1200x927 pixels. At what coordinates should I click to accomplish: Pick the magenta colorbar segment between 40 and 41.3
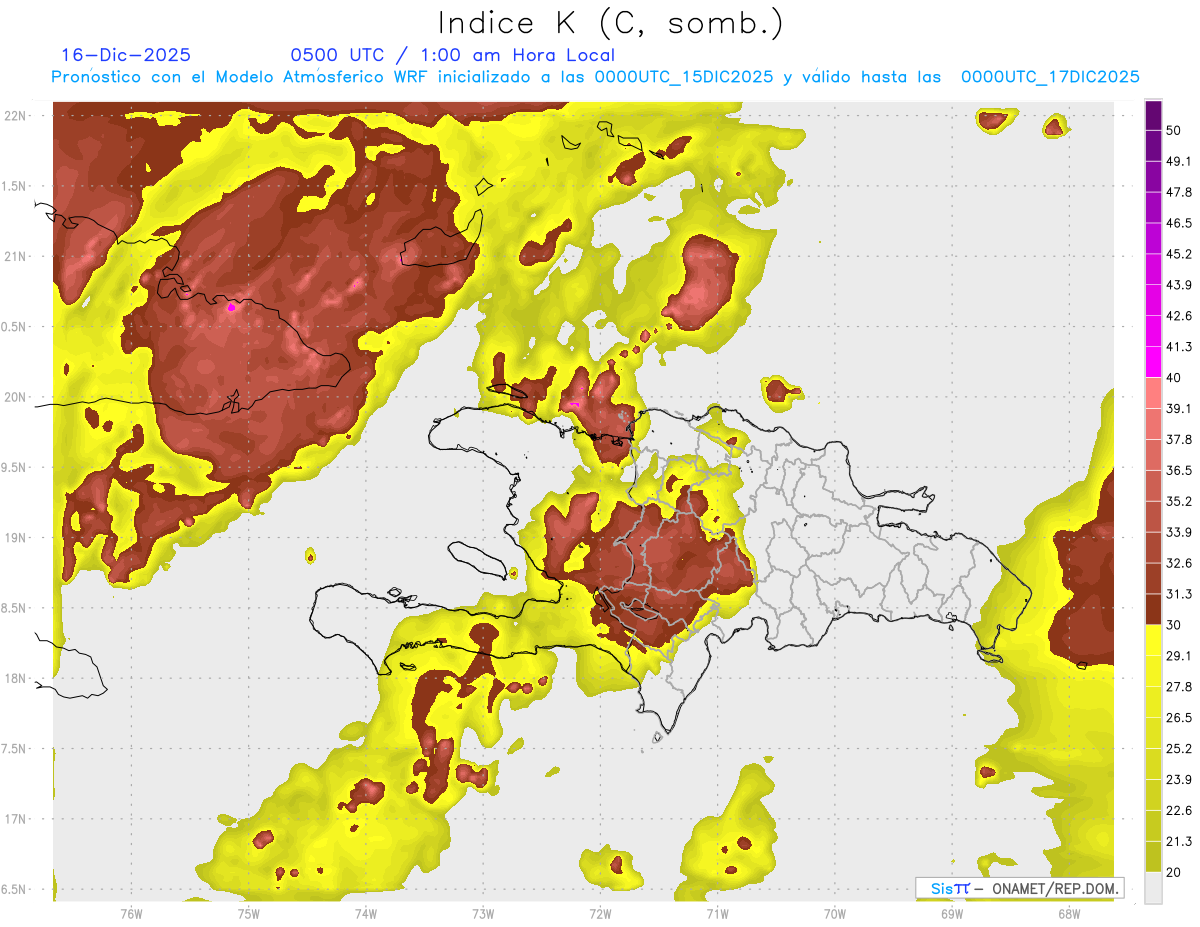tap(1153, 362)
